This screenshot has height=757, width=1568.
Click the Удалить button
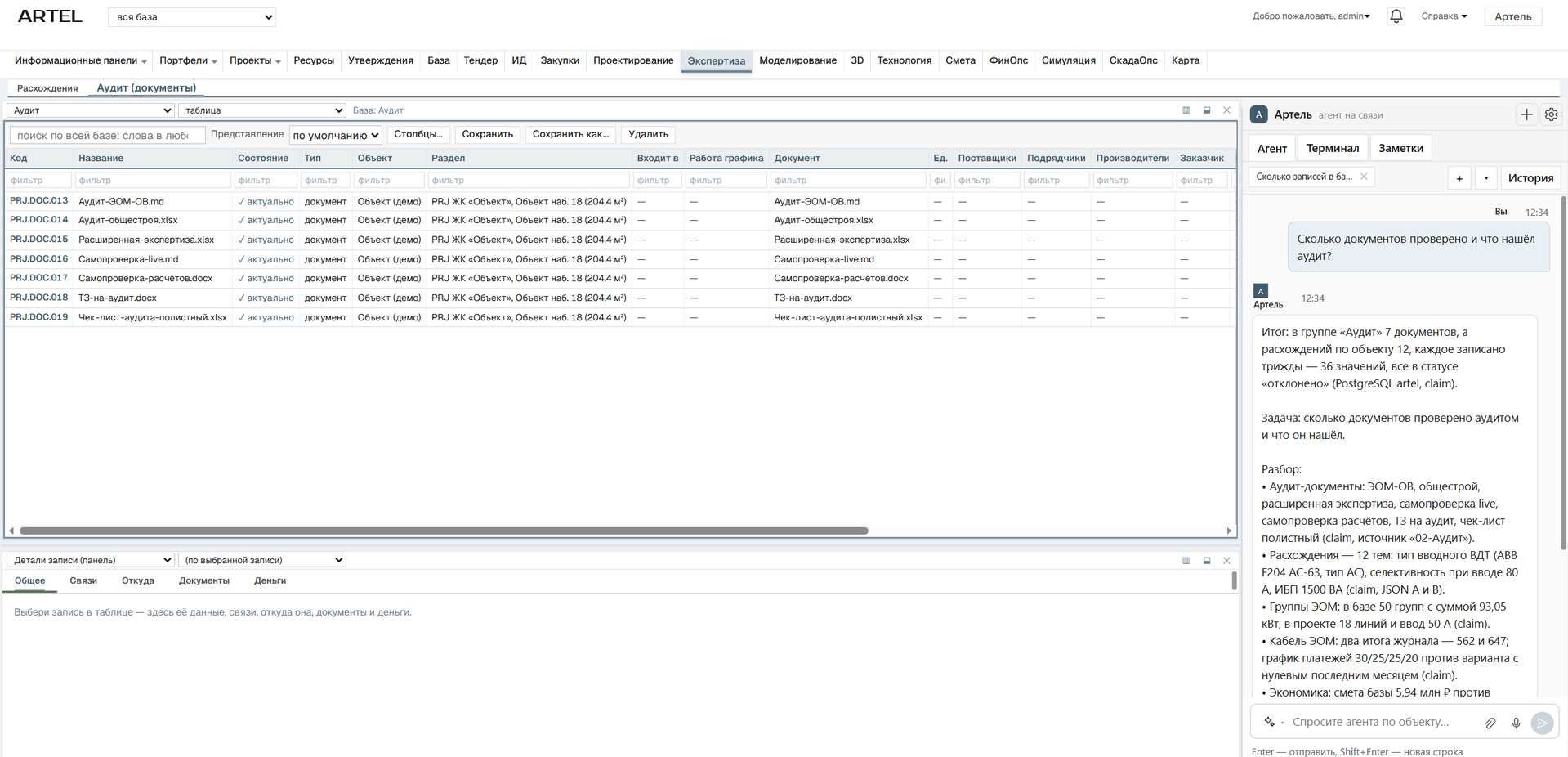pos(648,134)
